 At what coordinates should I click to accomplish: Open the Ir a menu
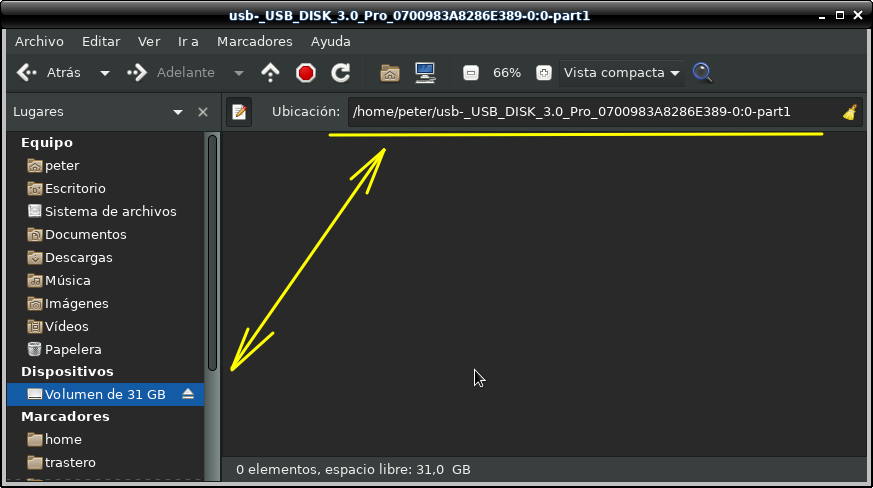point(188,42)
